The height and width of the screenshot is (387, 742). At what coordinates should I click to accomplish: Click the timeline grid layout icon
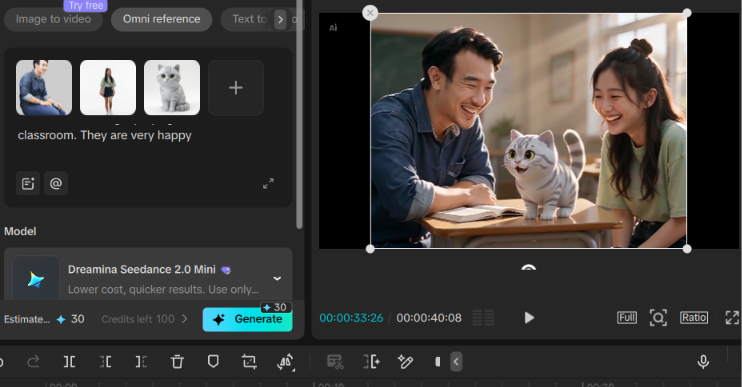point(484,318)
